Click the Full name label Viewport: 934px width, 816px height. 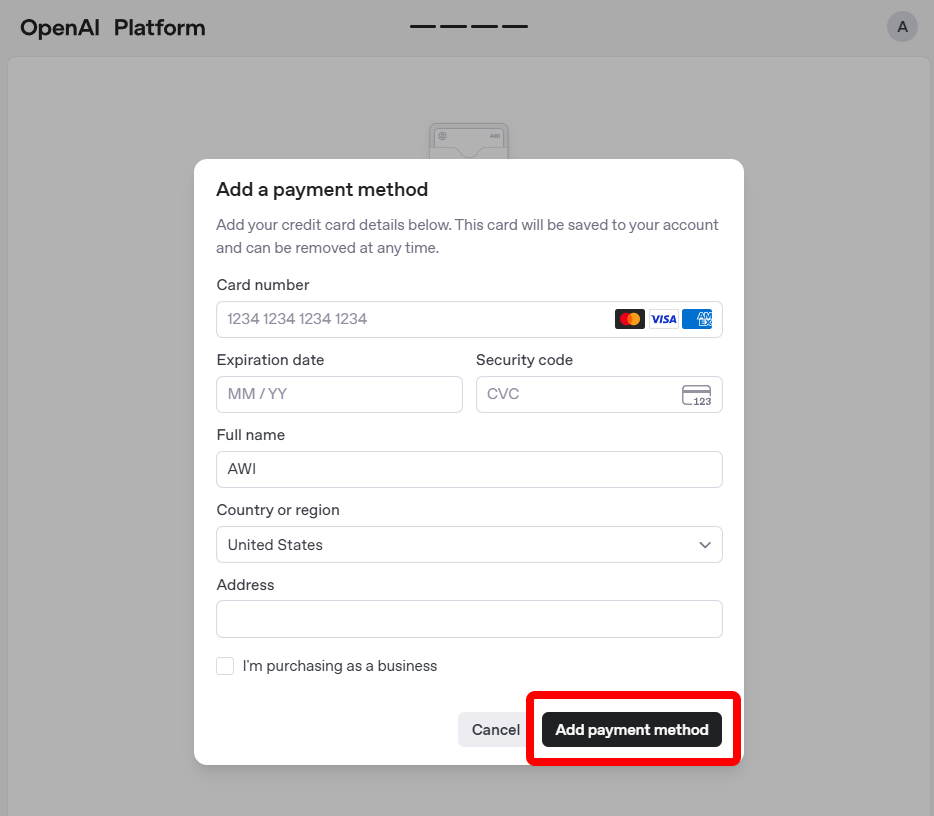[x=251, y=435]
